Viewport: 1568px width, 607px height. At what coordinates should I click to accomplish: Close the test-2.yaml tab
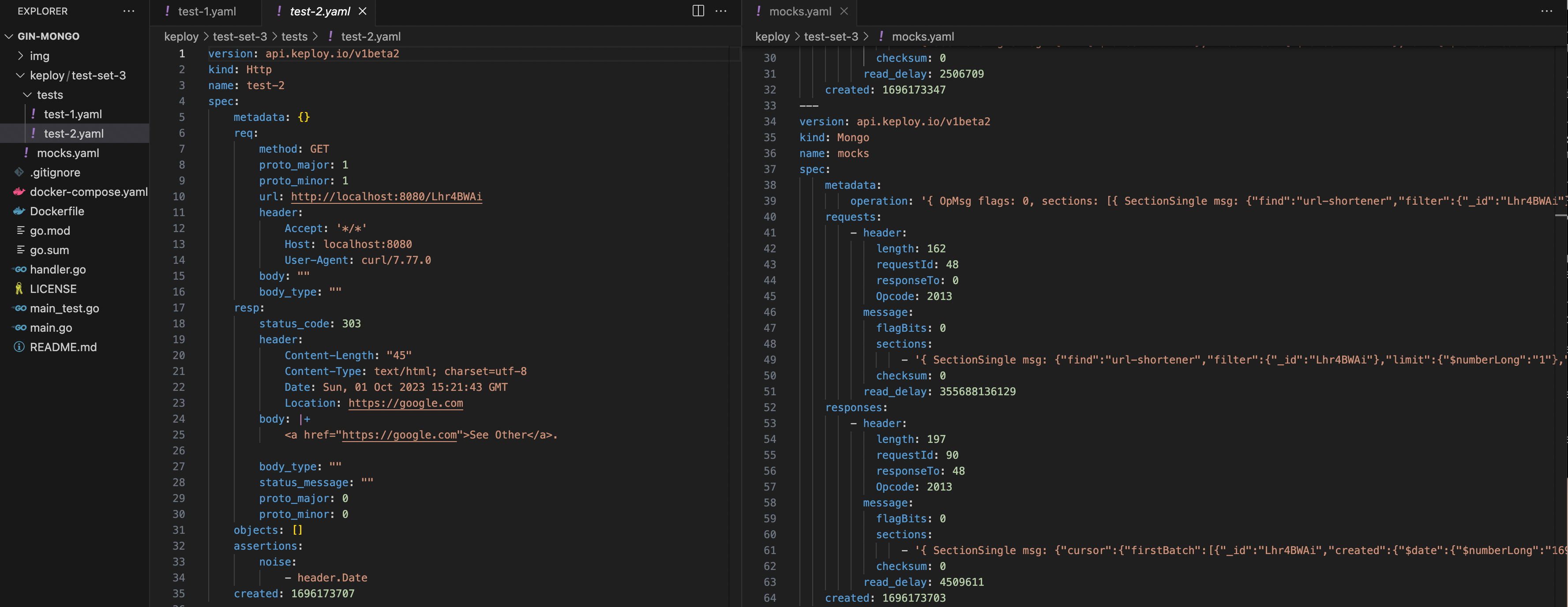363,11
